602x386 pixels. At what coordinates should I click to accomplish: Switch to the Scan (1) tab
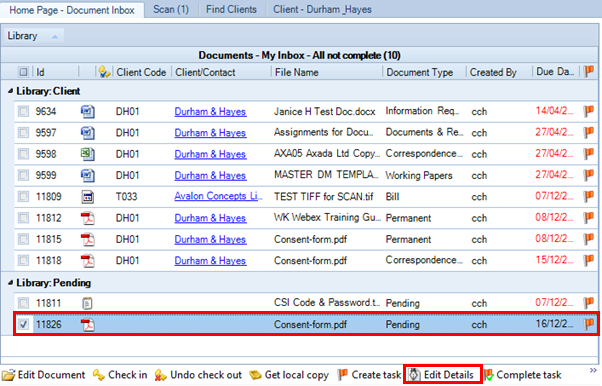171,9
